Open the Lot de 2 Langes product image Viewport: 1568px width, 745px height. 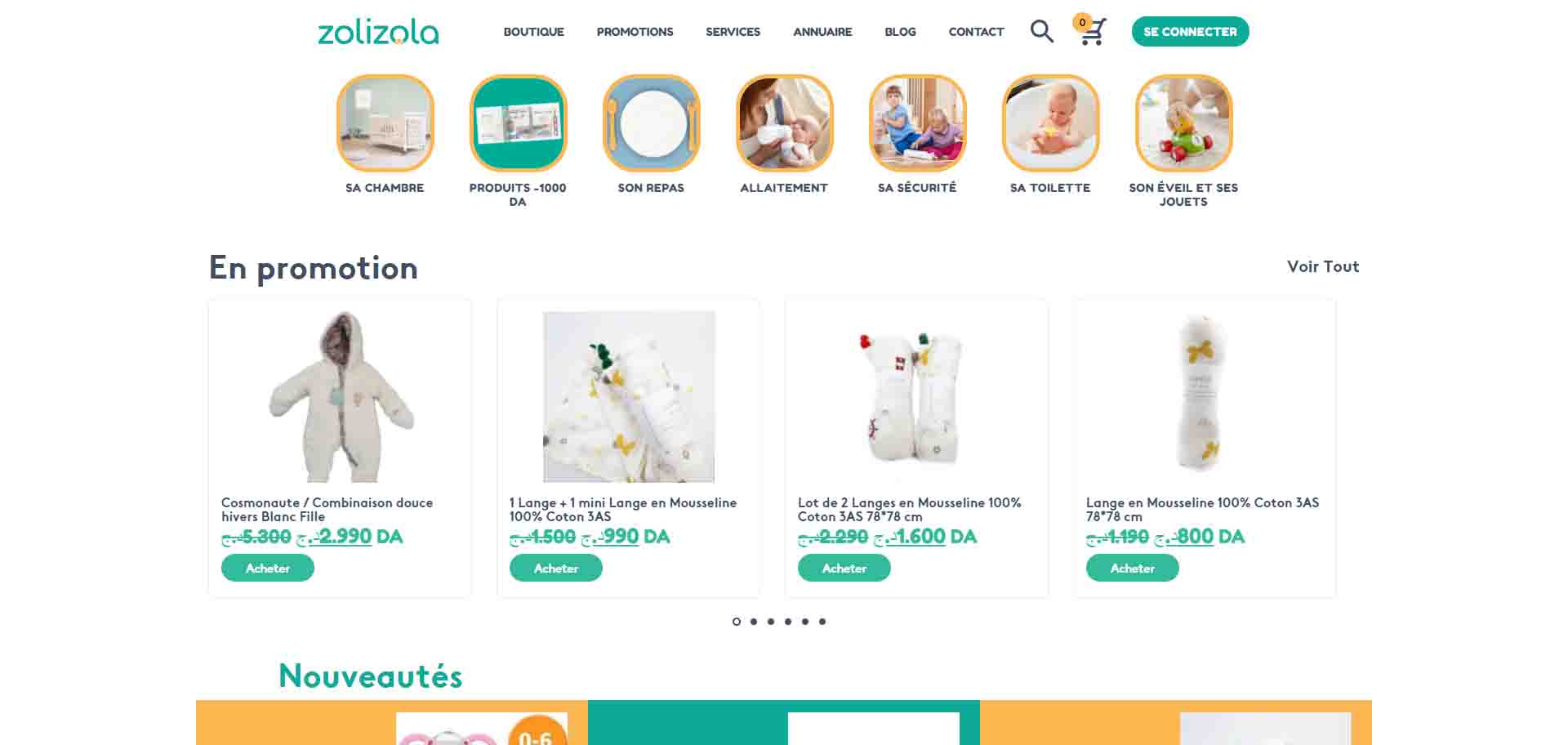coord(916,397)
